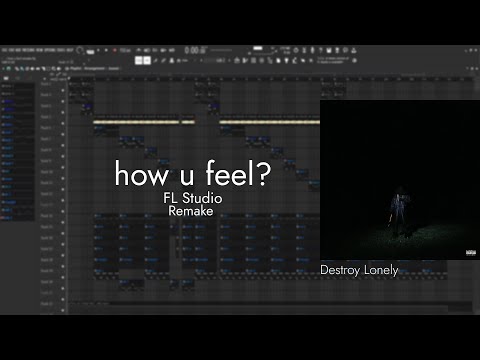
Task: Open the pattern selector dropdown
Action: tap(217, 61)
